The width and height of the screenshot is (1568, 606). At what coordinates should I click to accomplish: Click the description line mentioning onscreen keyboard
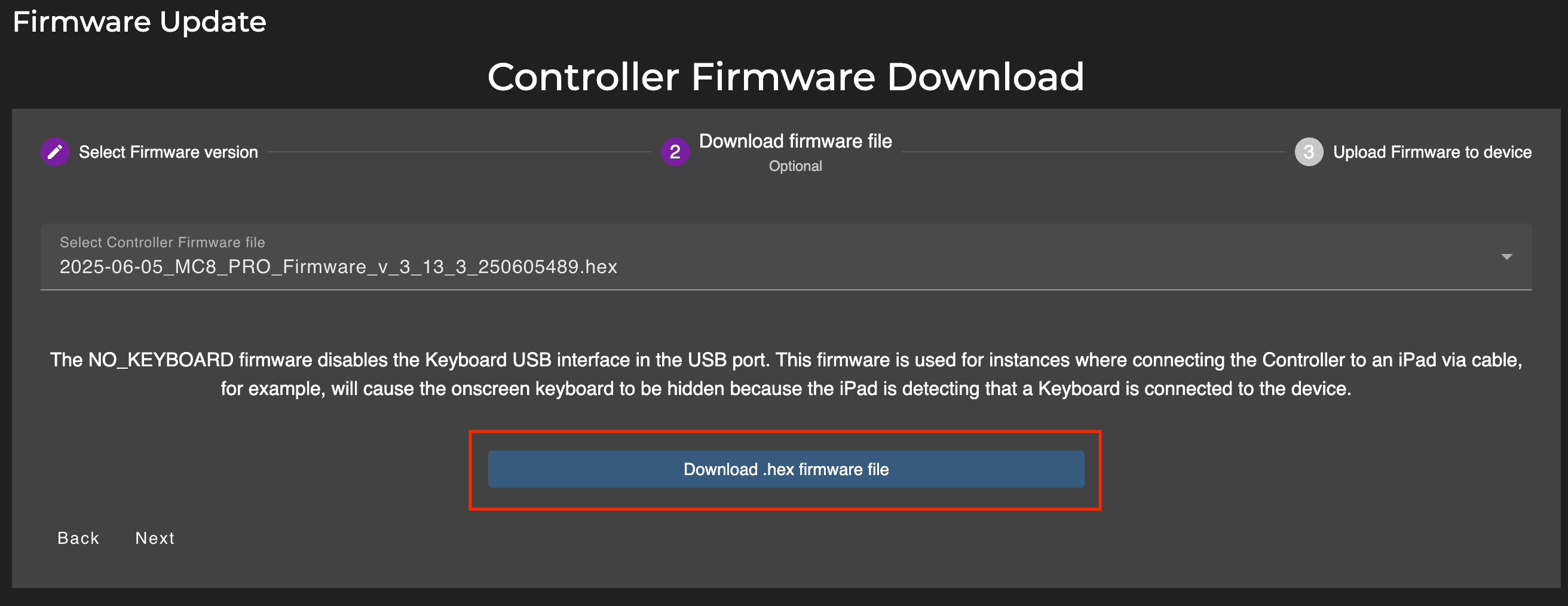click(785, 388)
